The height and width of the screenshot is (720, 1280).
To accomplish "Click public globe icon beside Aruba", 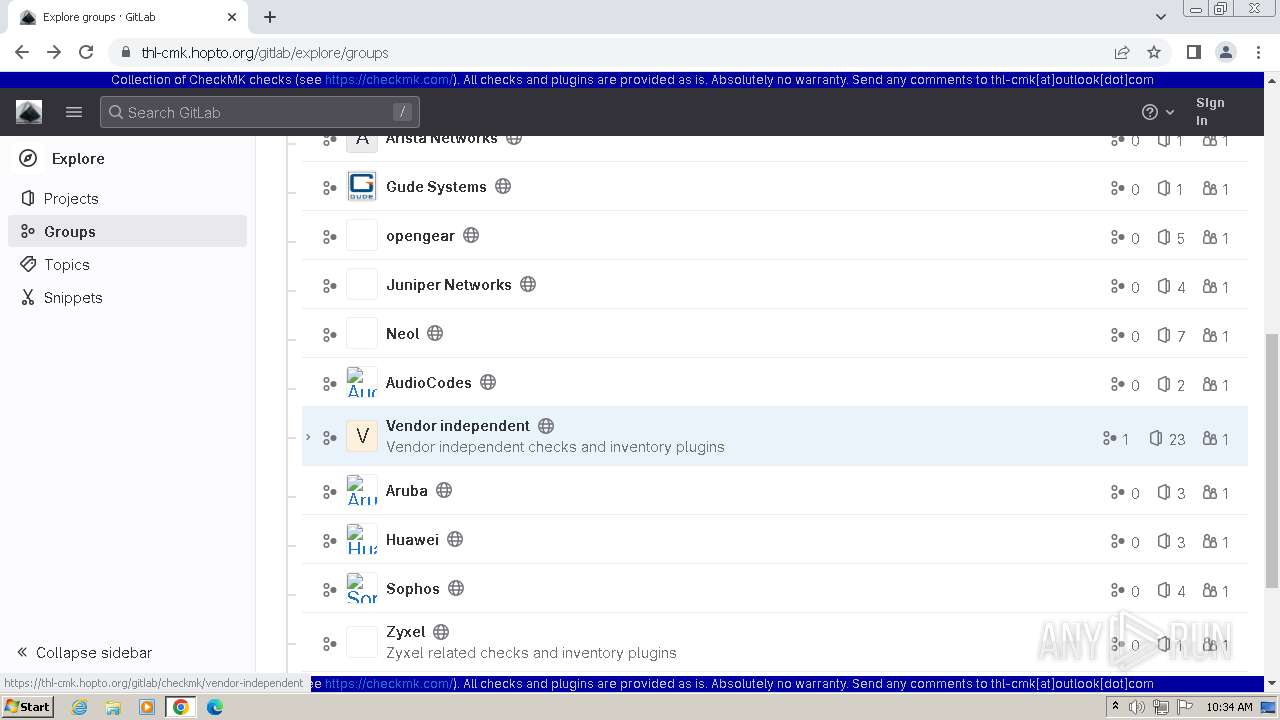I will [444, 490].
